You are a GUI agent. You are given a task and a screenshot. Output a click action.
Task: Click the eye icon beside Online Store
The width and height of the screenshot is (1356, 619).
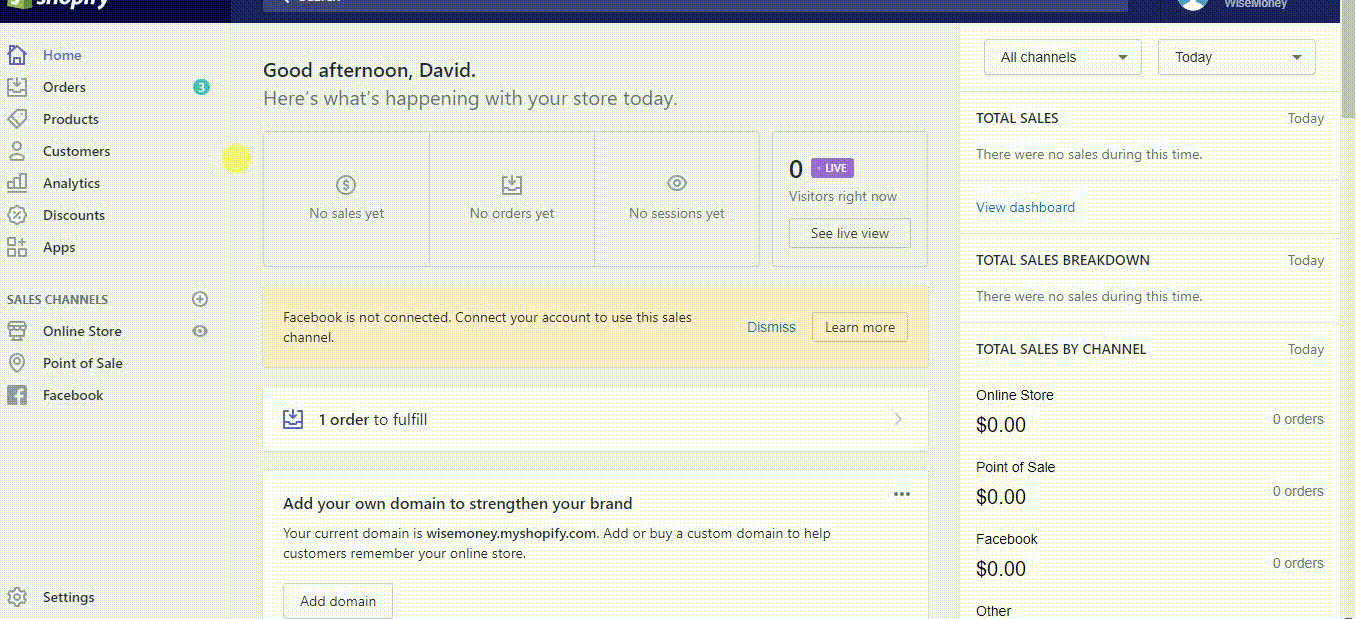(200, 331)
